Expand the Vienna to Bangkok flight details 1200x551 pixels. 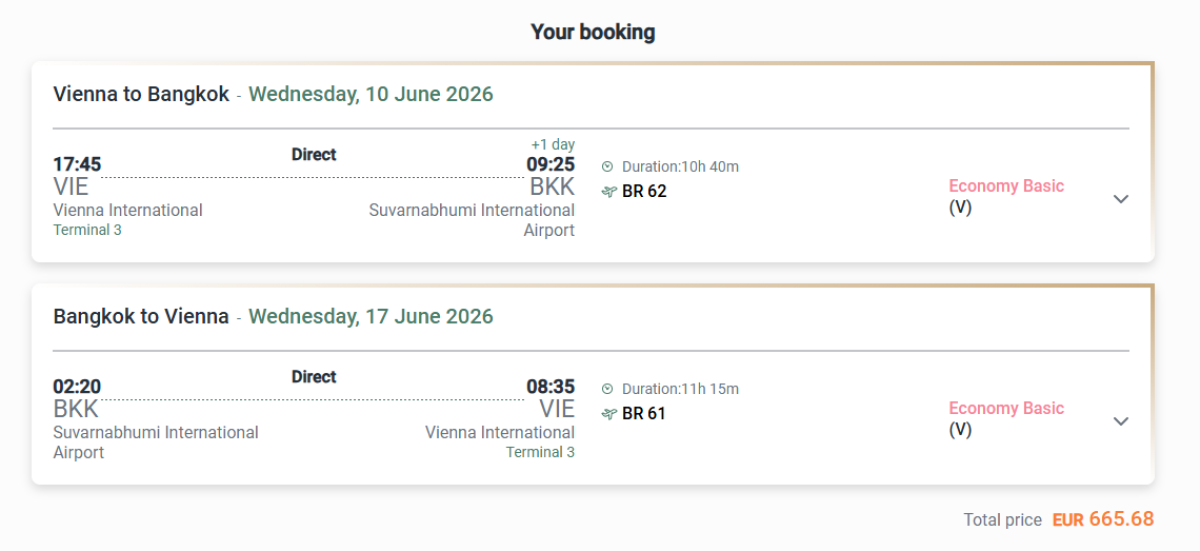pyautogui.click(x=1121, y=199)
